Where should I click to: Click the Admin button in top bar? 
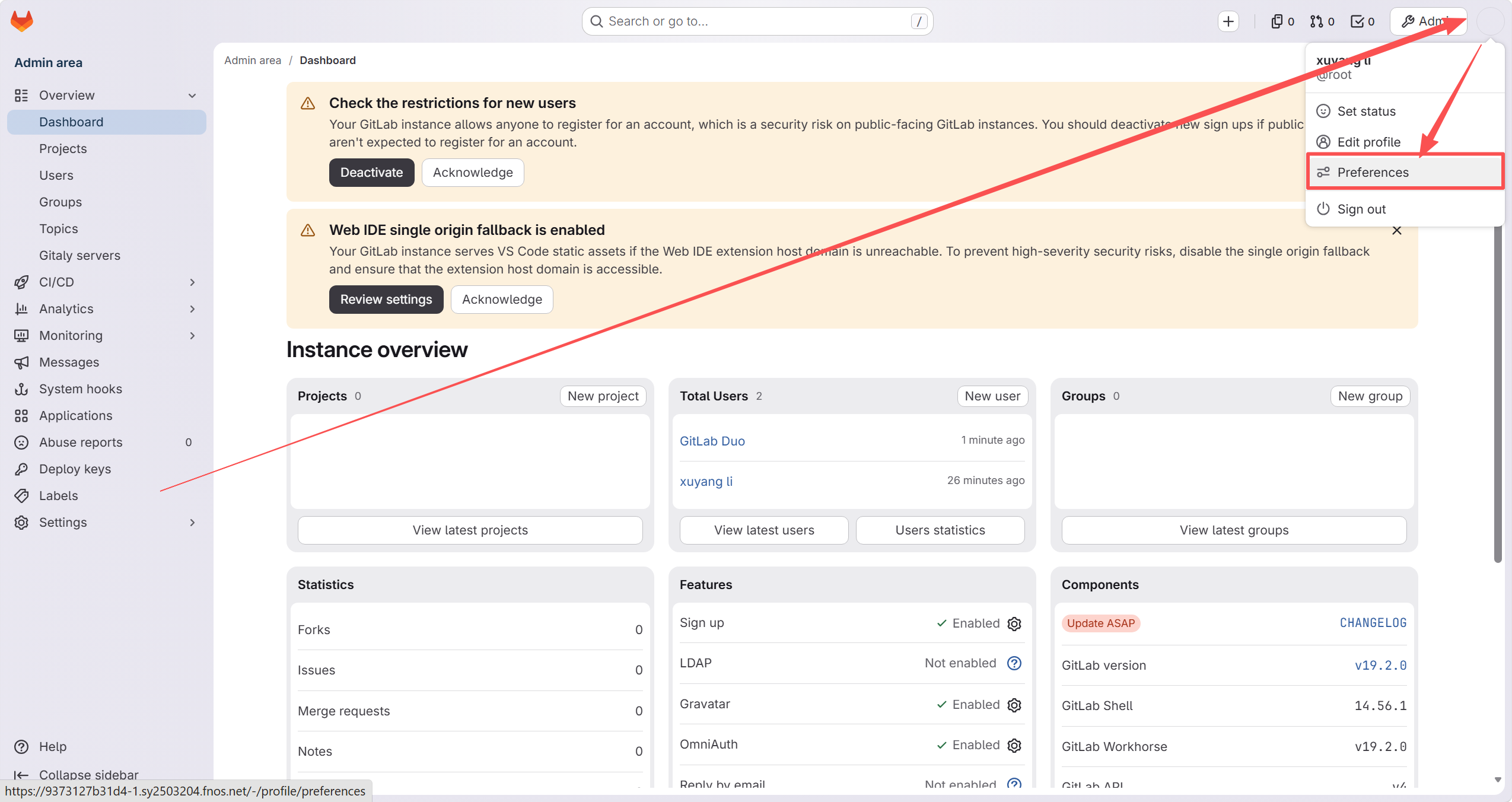[x=1428, y=21]
